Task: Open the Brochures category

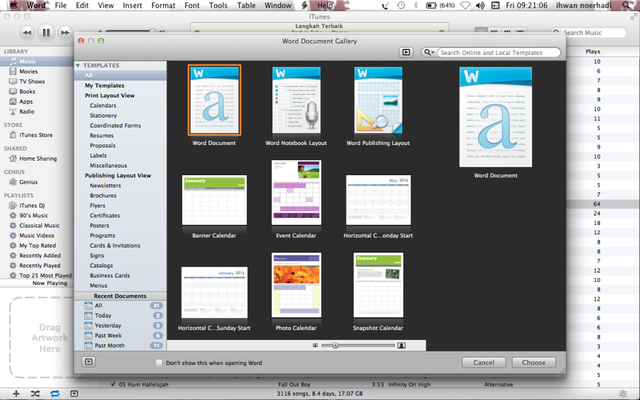Action: point(103,196)
